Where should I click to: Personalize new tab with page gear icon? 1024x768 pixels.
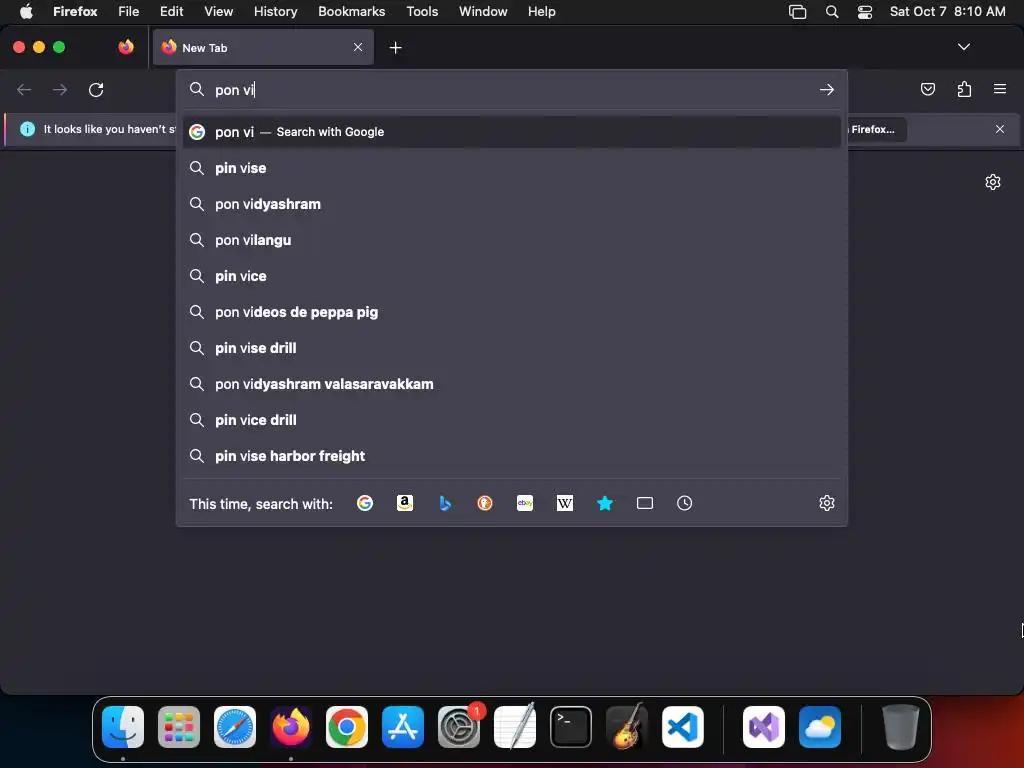pos(993,182)
